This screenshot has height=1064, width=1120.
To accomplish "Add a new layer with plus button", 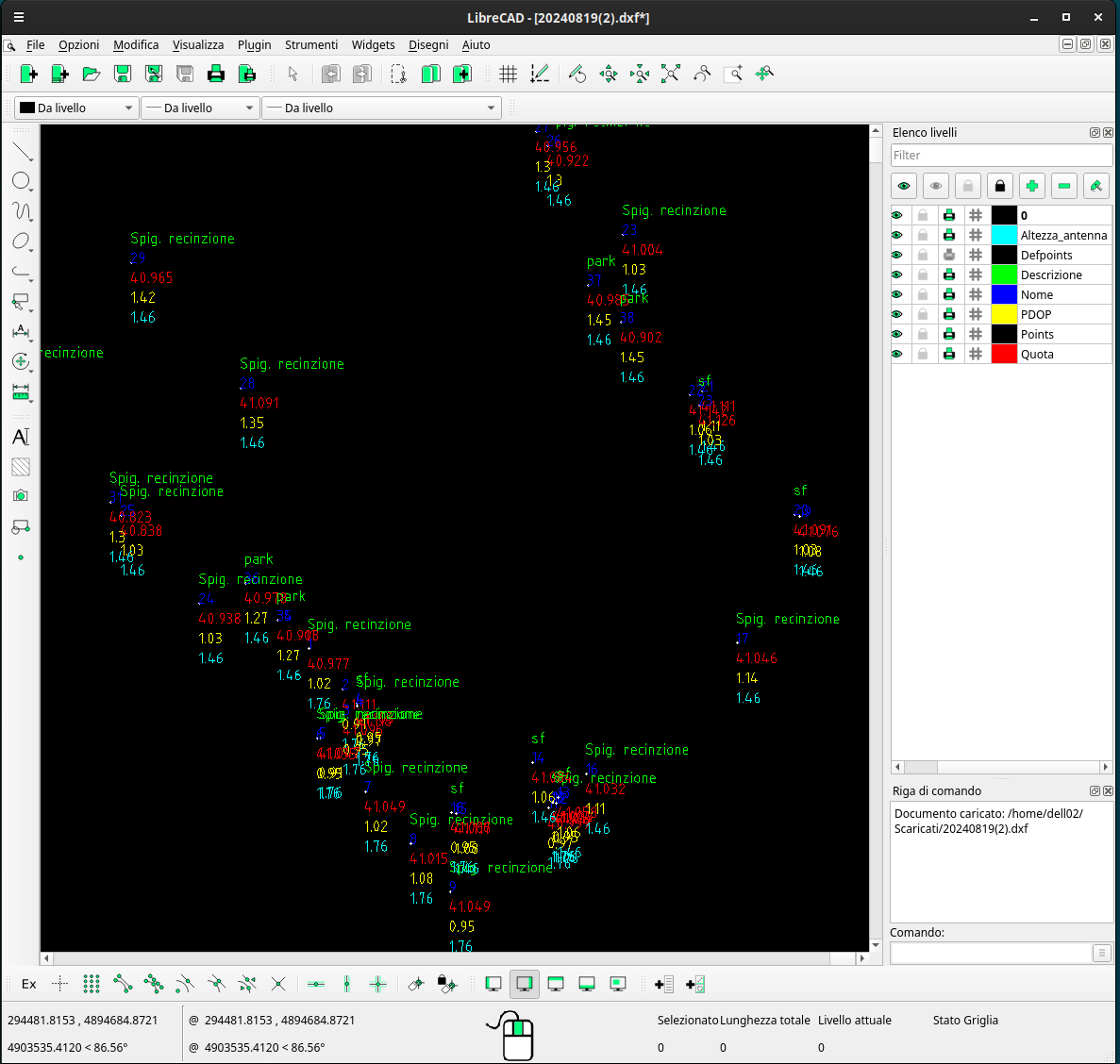I will click(x=1032, y=187).
